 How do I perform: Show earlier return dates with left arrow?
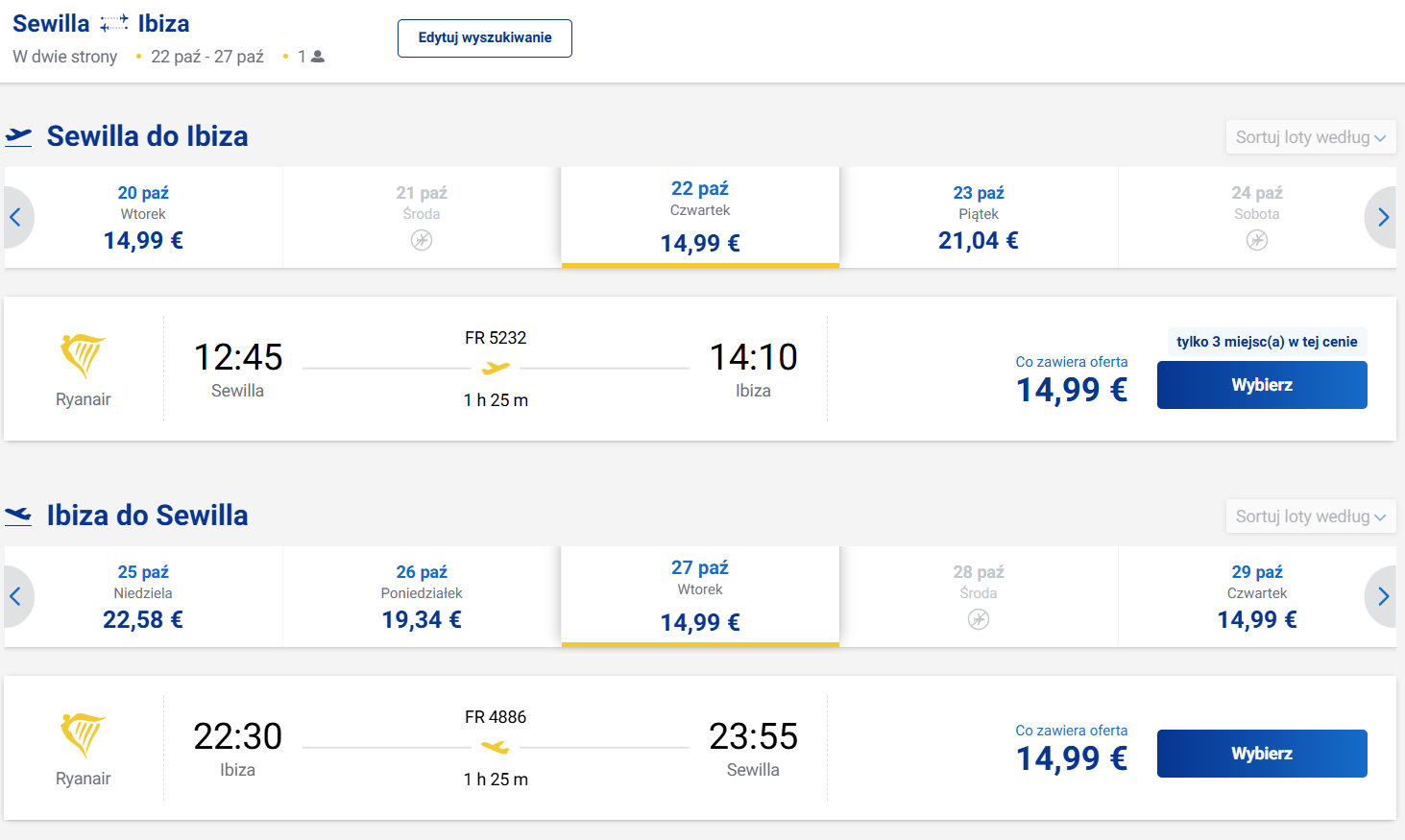[x=16, y=596]
